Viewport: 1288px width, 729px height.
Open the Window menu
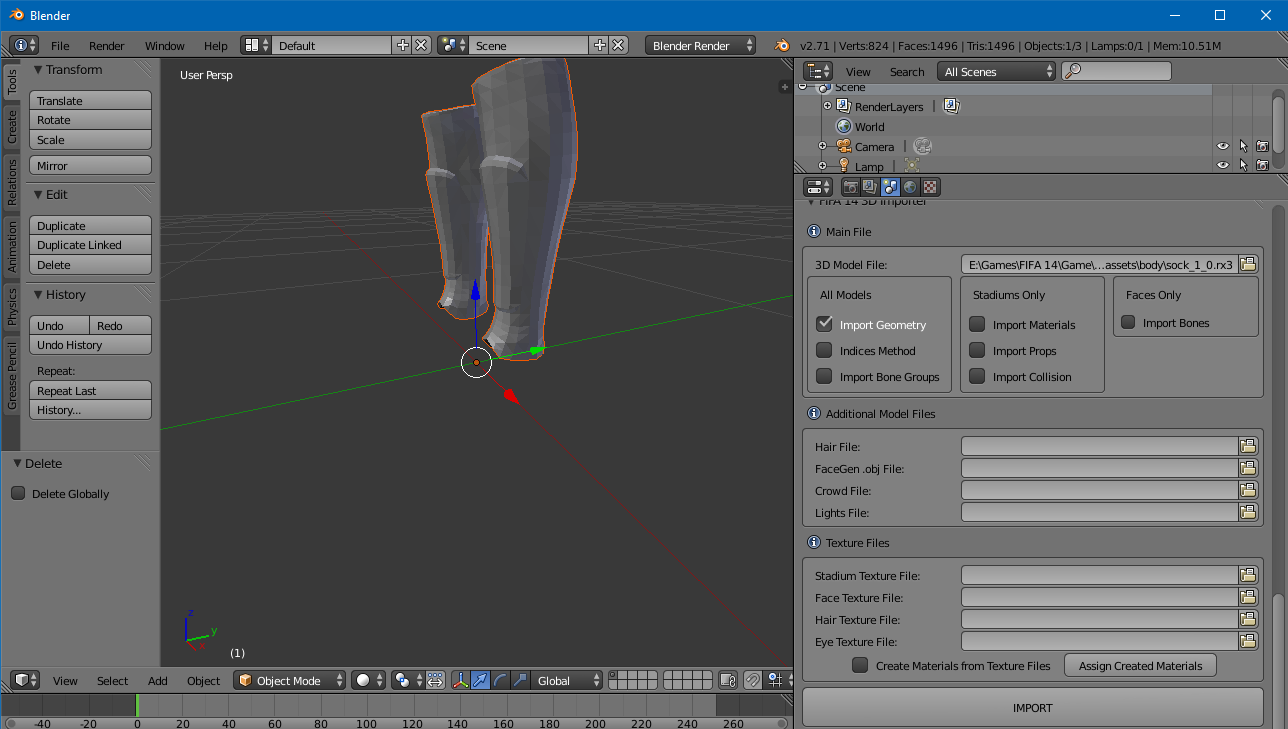(x=165, y=45)
